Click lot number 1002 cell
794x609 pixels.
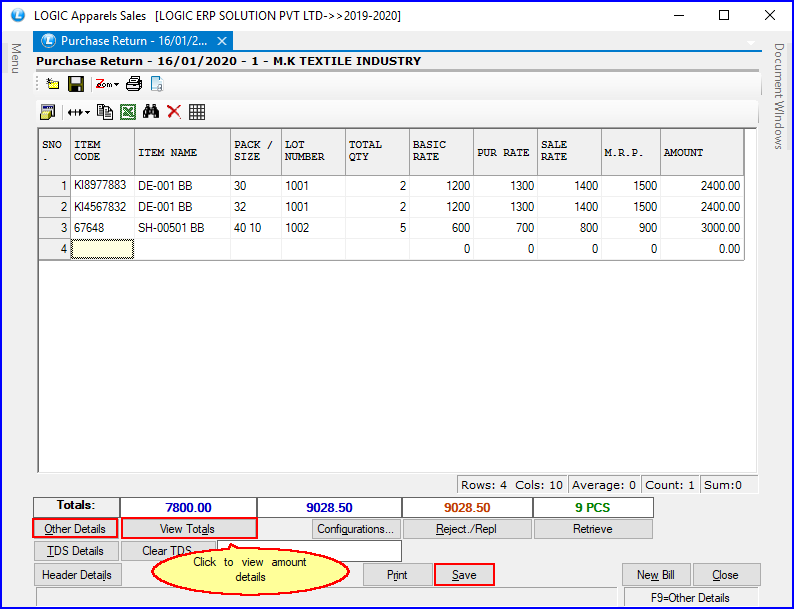[x=313, y=228]
